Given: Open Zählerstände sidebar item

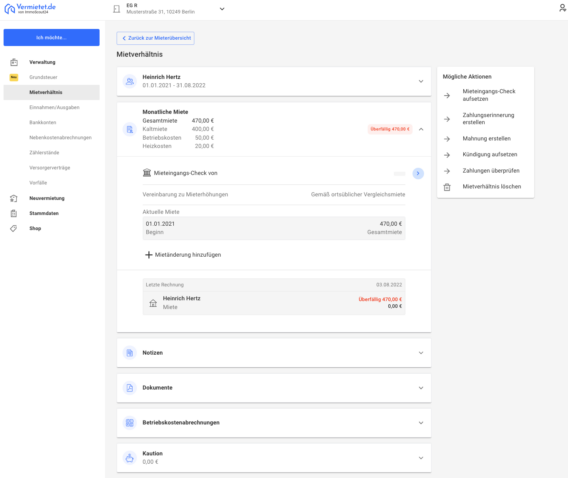Looking at the screenshot, I should tap(44, 153).
